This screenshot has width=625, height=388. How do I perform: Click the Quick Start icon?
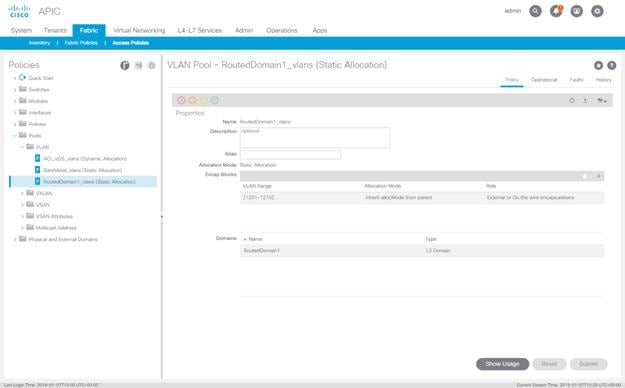click(x=22, y=77)
